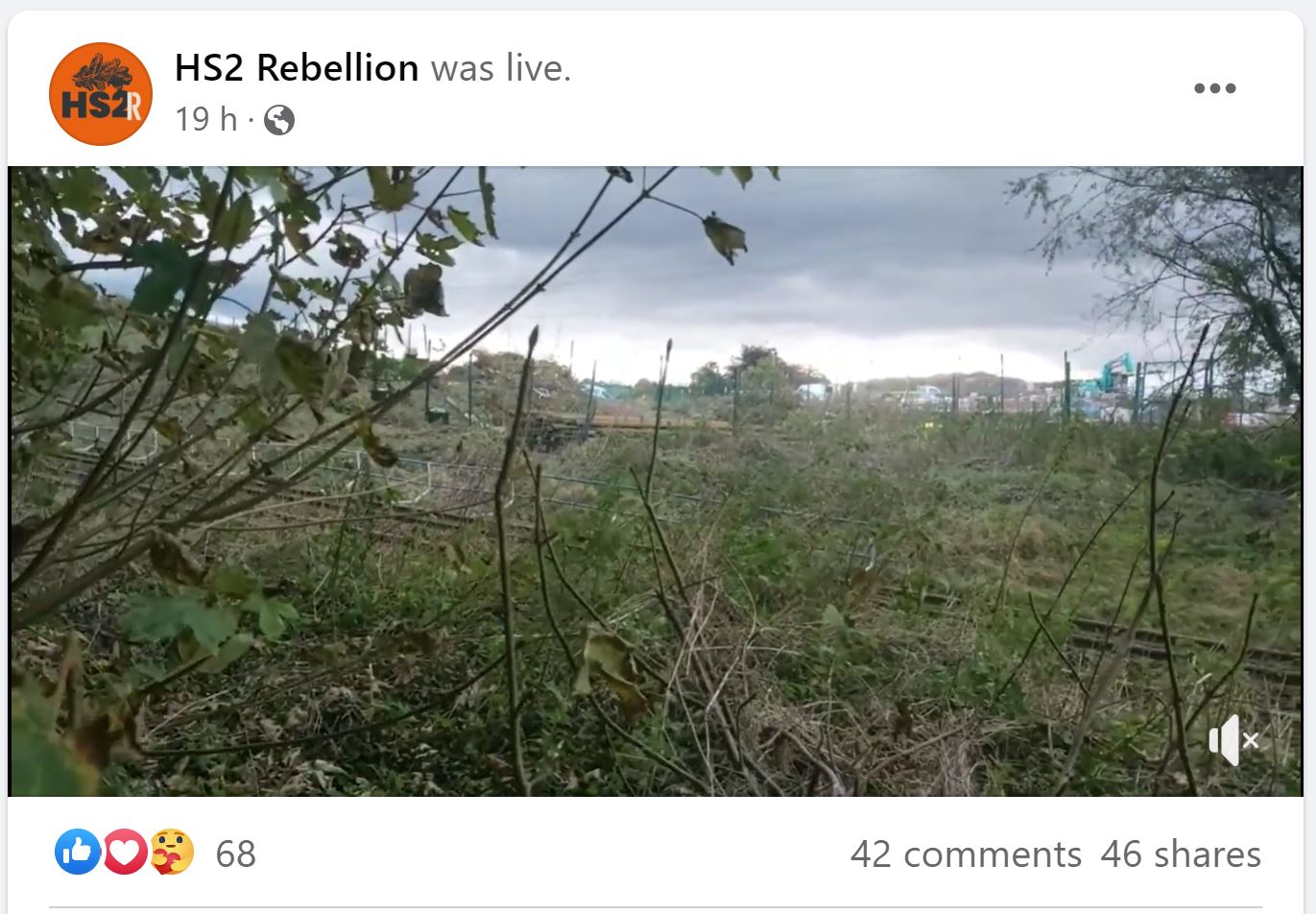Screen dimensions: 1316x914
Task: Click the 'was live.' status text
Action: point(500,68)
